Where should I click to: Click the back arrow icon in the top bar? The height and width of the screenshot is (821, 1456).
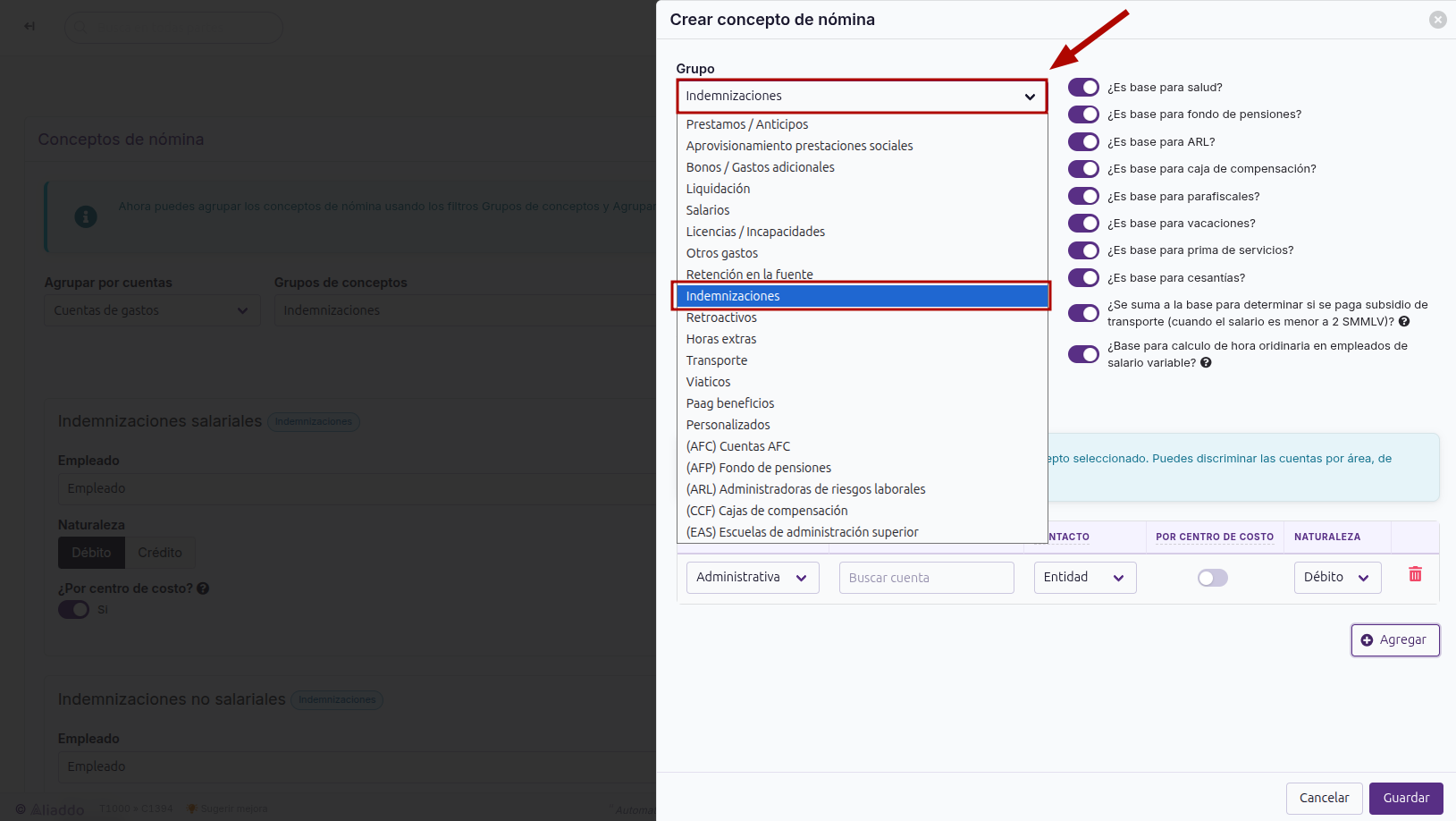pos(29,26)
